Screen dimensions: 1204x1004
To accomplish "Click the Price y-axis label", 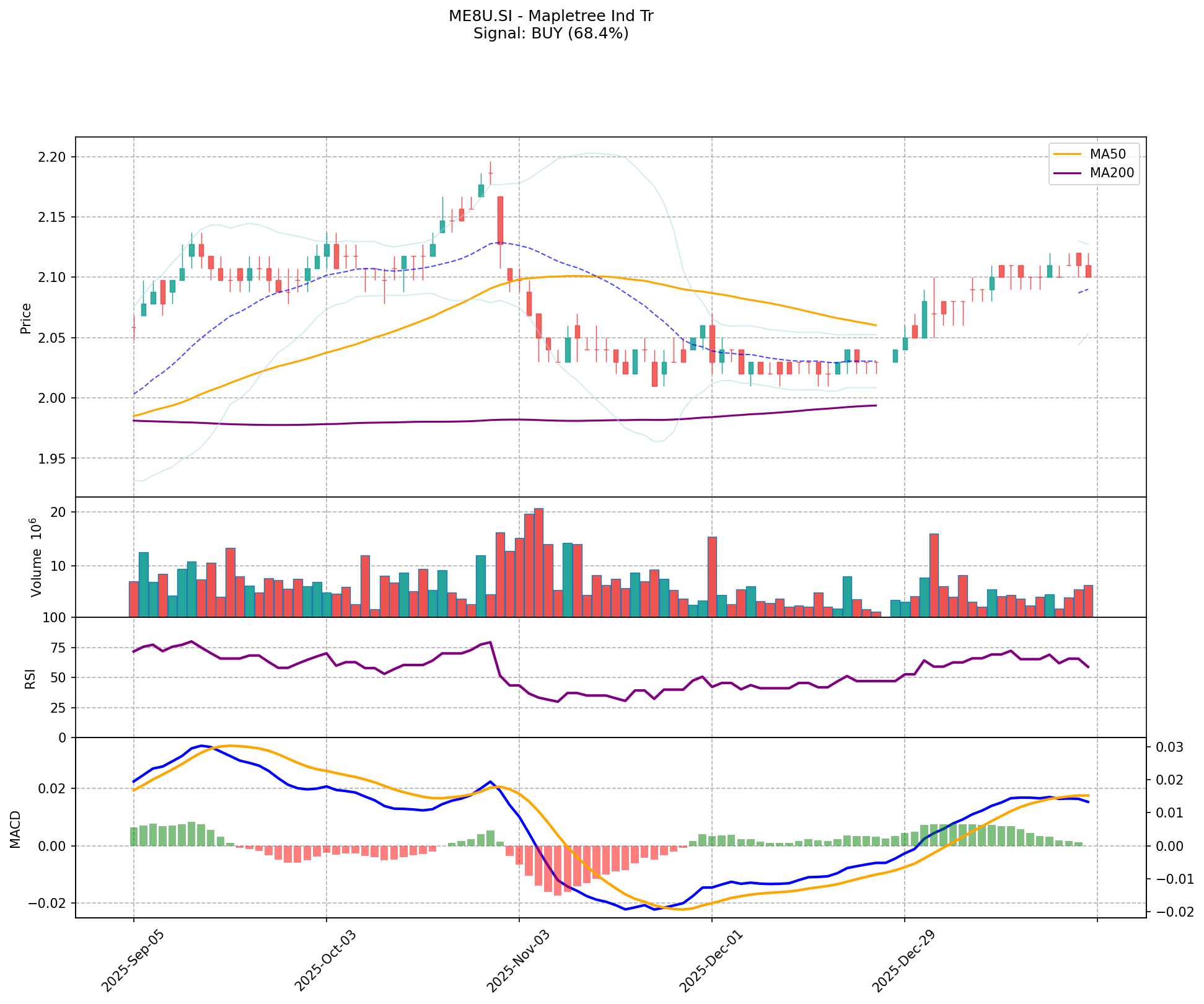I will [x=26, y=318].
